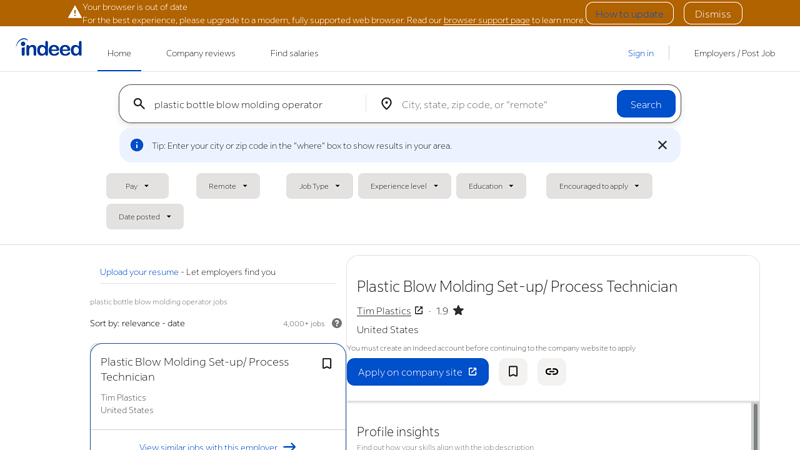Click 'plastic bottle blow molding operator jobs' text
The image size is (800, 450).
pyautogui.click(x=159, y=302)
